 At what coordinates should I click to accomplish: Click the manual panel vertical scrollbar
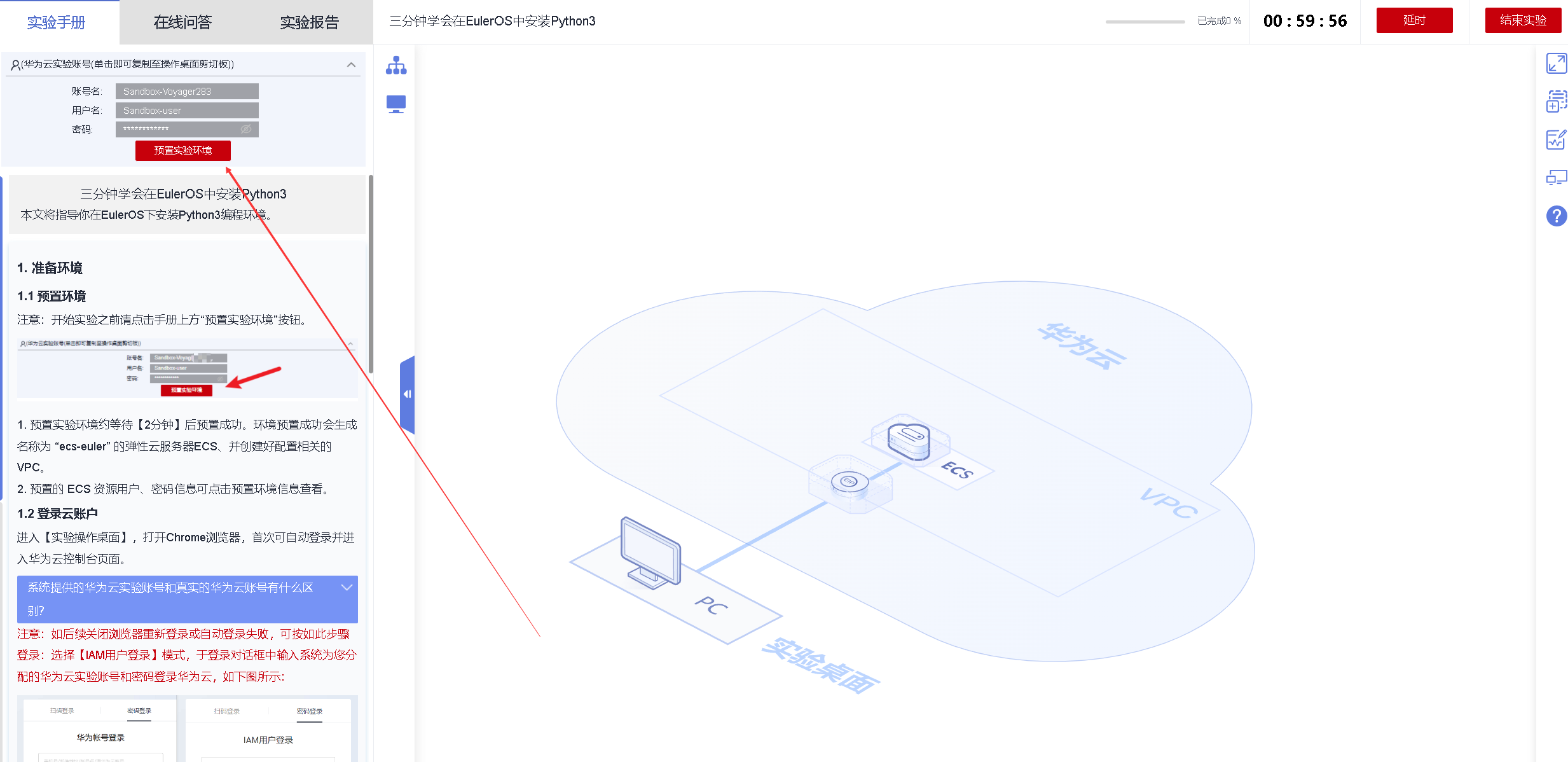(371, 274)
